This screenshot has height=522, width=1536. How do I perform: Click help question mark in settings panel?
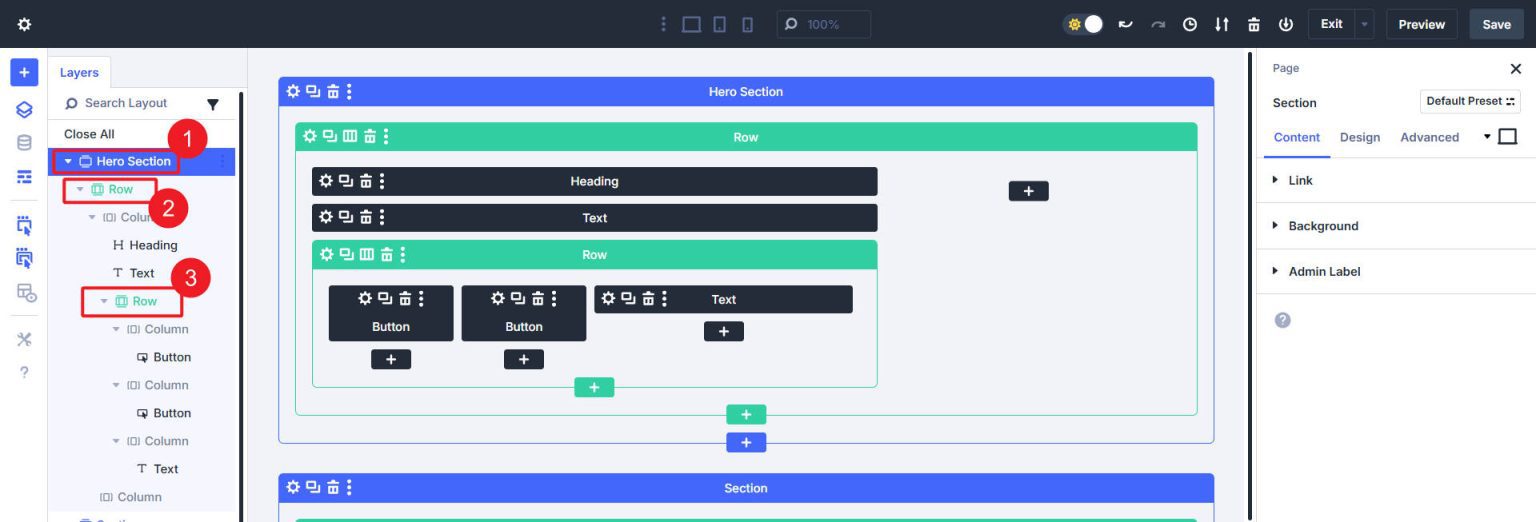coord(1283,320)
